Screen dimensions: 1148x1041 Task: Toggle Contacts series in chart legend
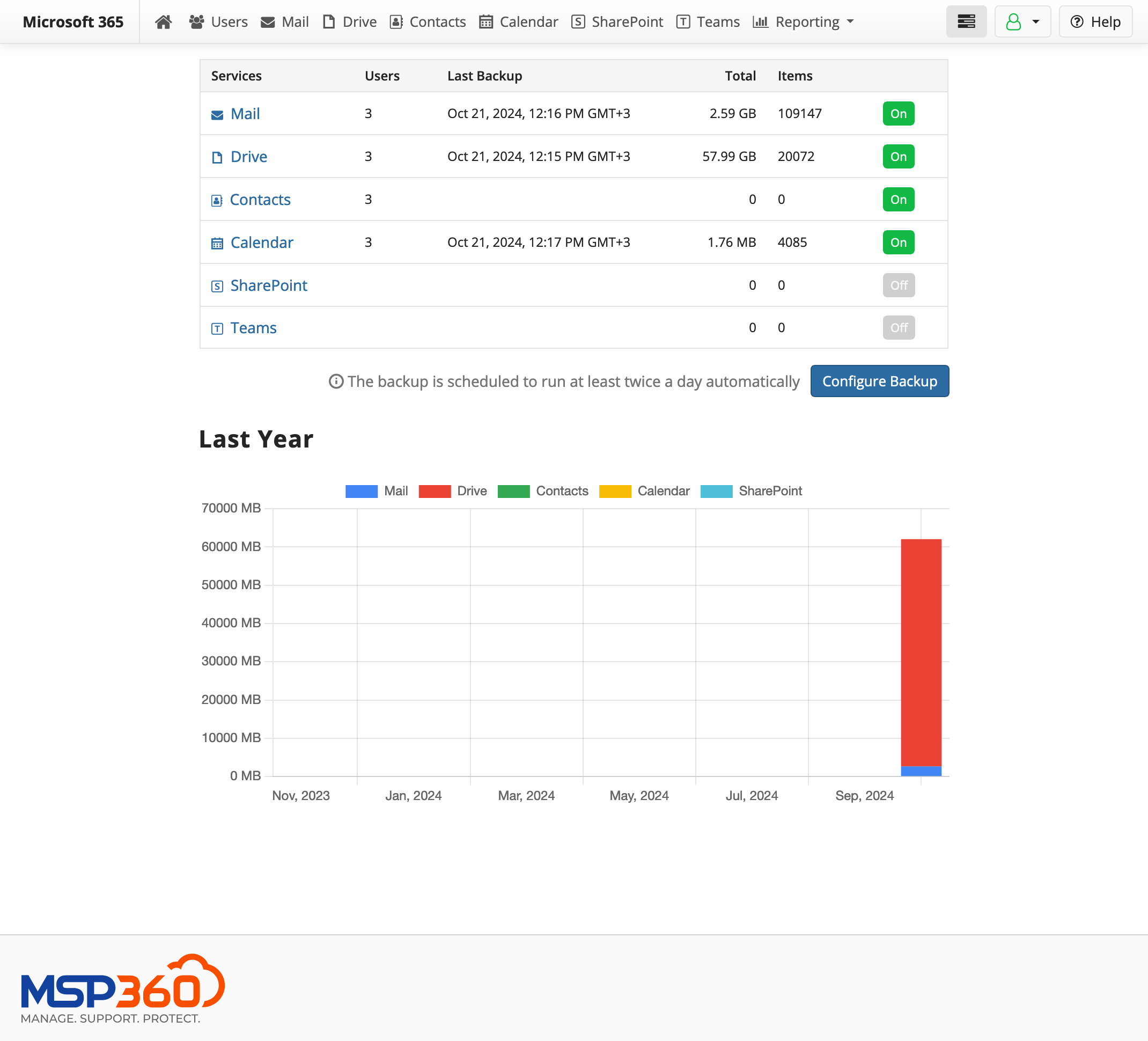point(543,491)
